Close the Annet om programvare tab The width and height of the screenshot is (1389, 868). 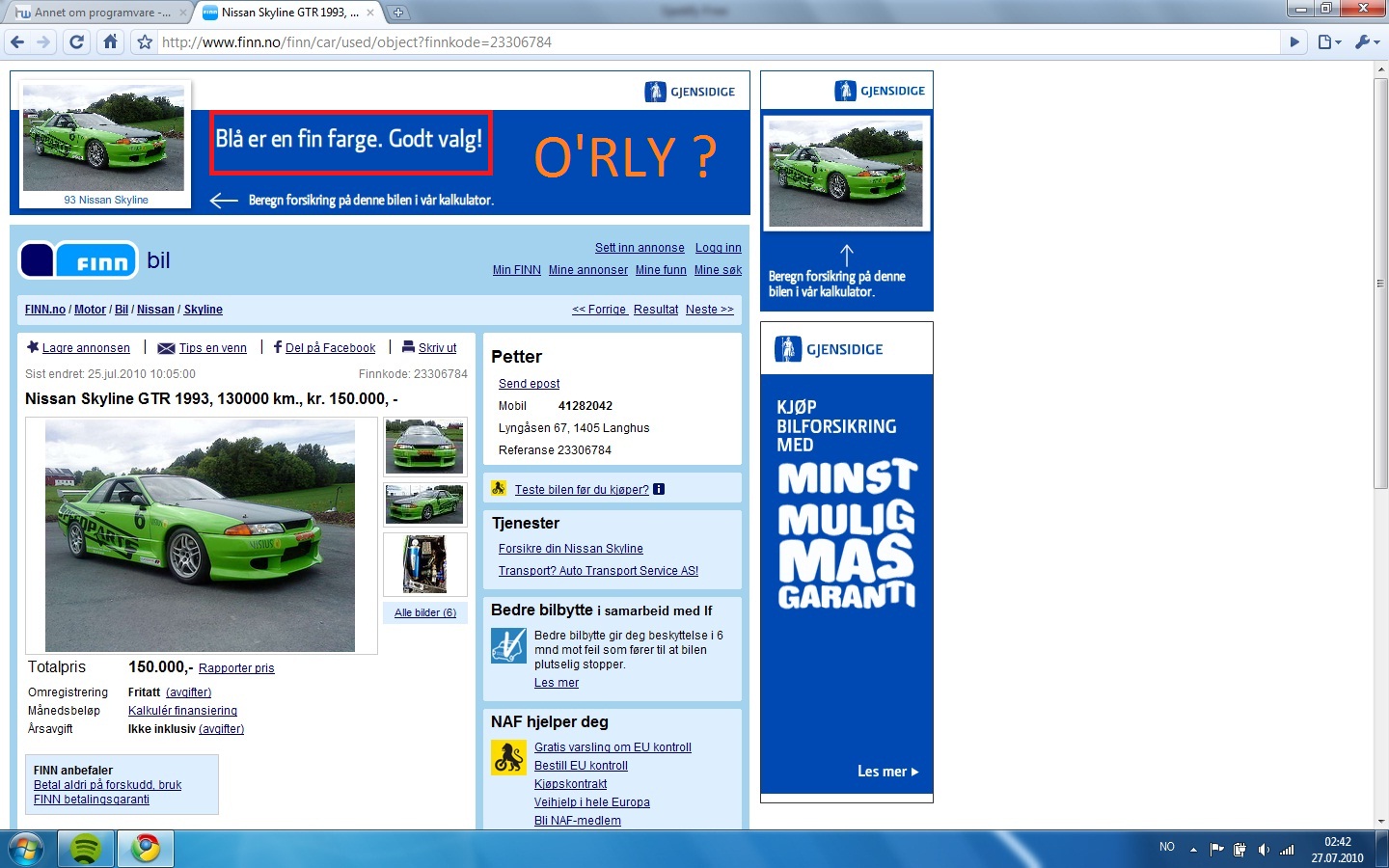tap(182, 13)
